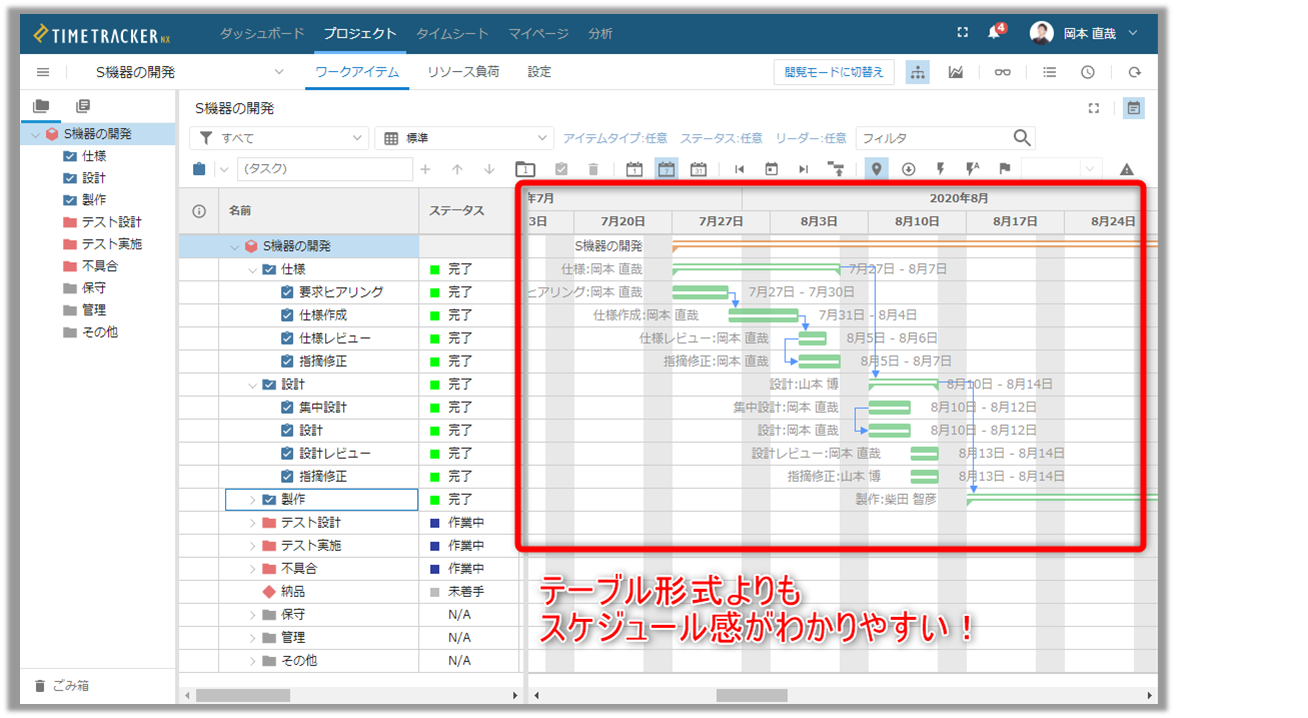The width and height of the screenshot is (1308, 718).
Task: Click the refresh reload icon
Action: pos(1134,72)
